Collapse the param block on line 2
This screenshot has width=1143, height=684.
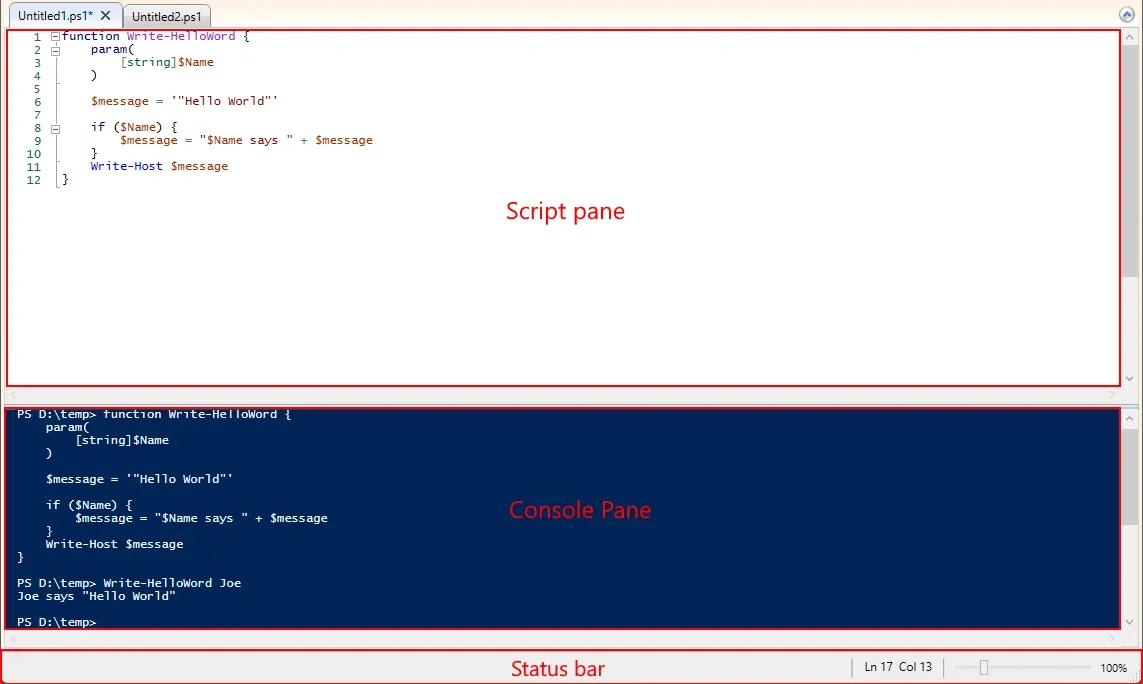pyautogui.click(x=55, y=50)
